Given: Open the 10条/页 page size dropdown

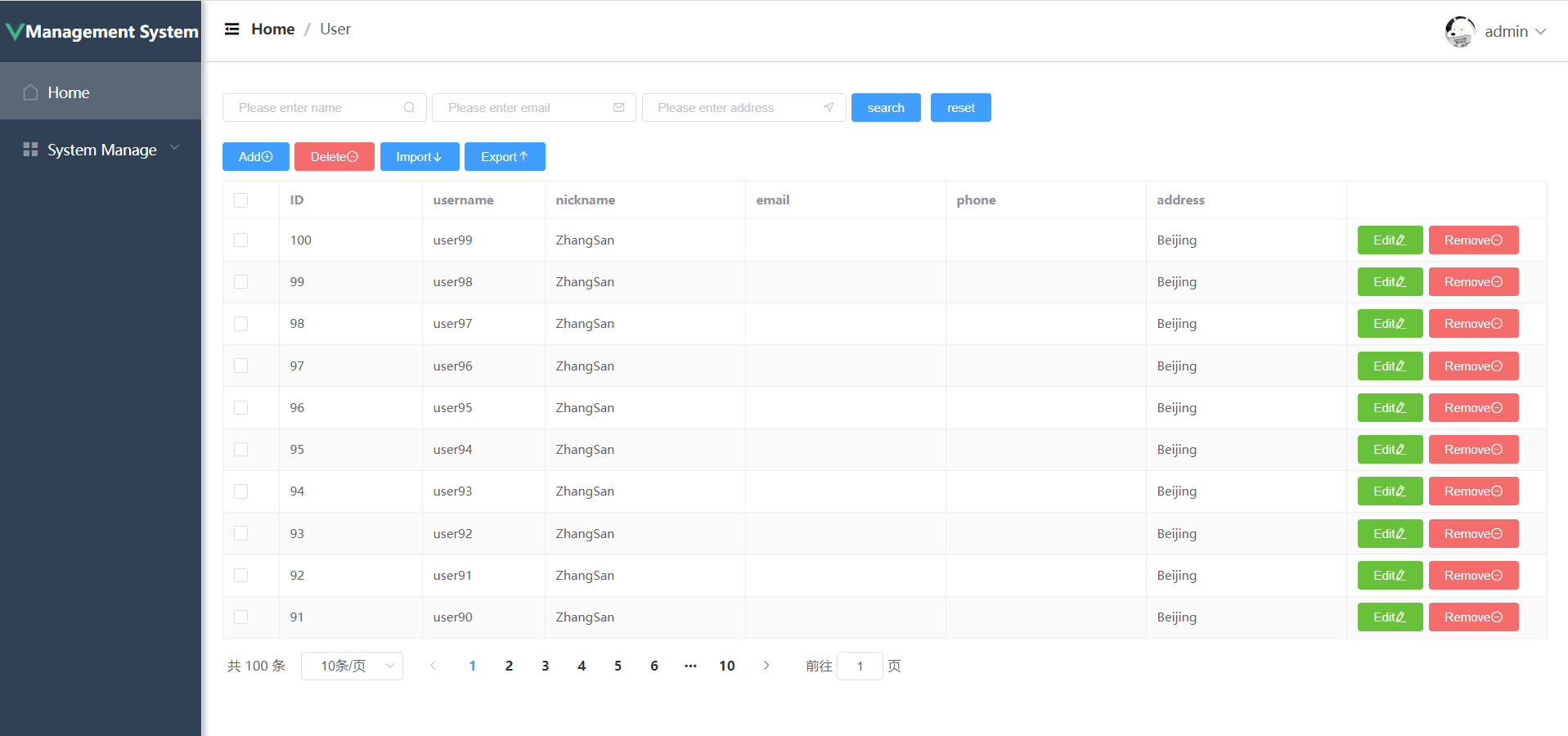Looking at the screenshot, I should pos(352,666).
